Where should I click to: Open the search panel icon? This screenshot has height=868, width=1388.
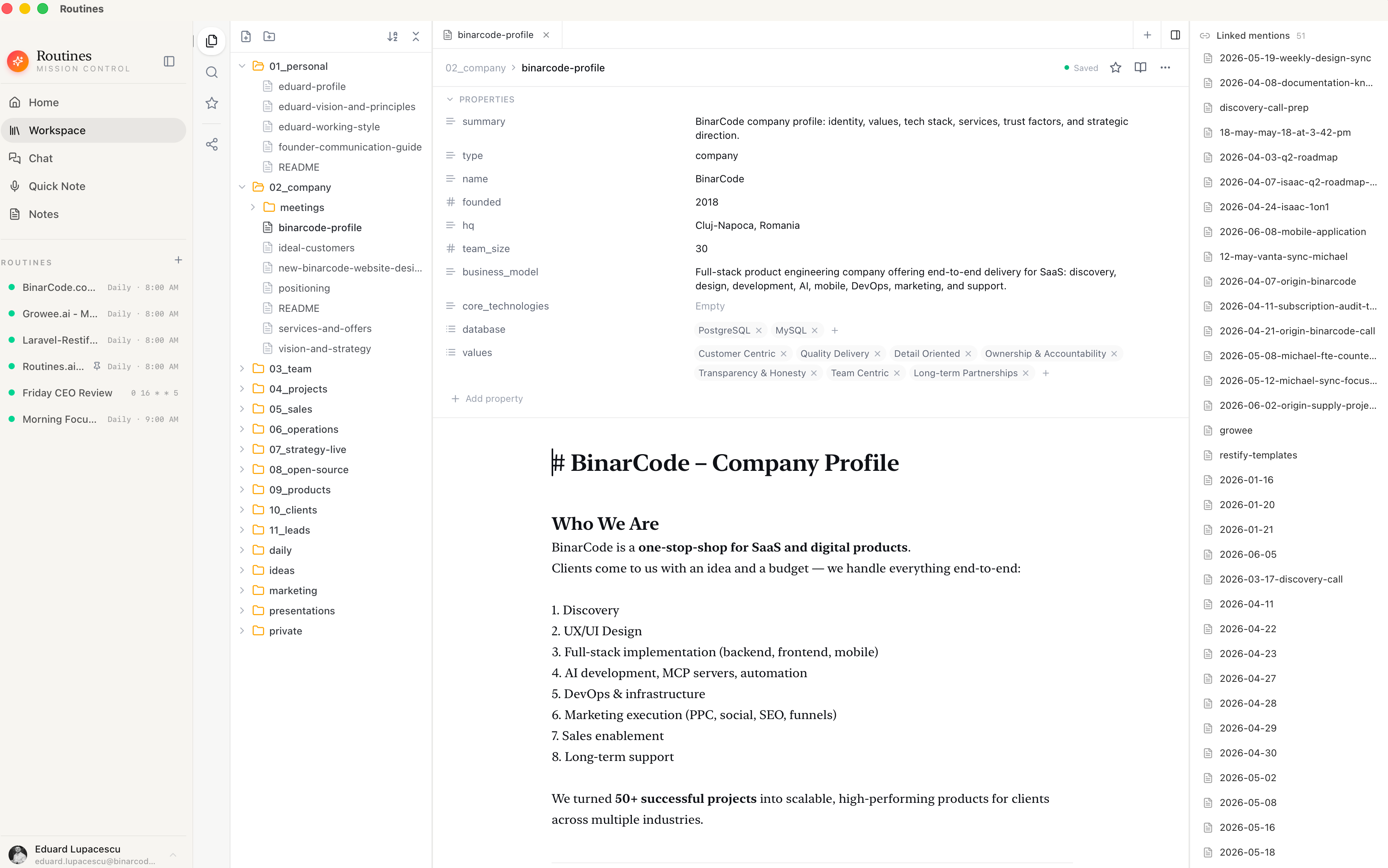point(212,72)
